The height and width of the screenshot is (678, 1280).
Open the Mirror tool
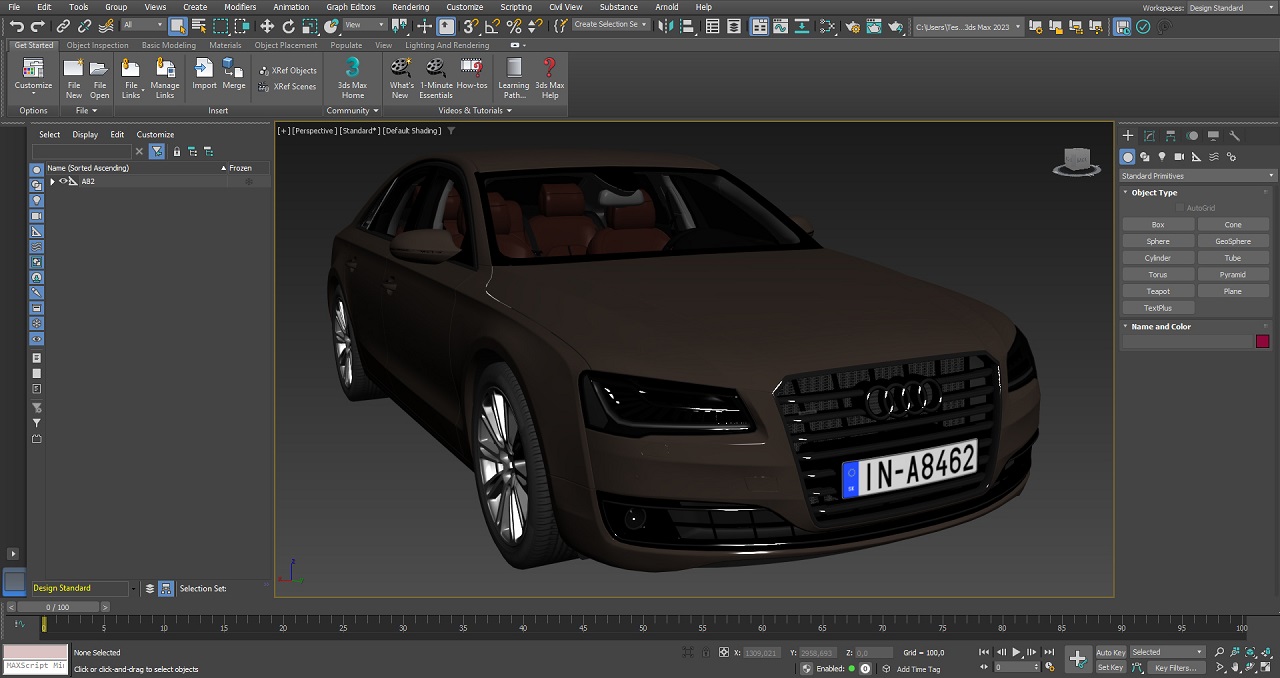tap(665, 26)
